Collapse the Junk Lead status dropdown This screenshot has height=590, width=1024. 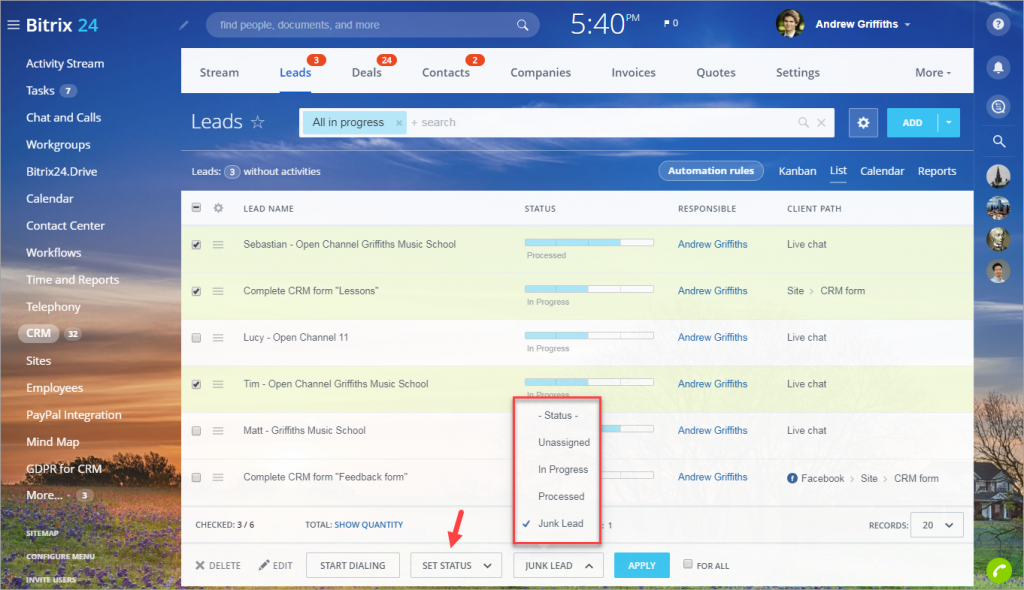point(558,565)
